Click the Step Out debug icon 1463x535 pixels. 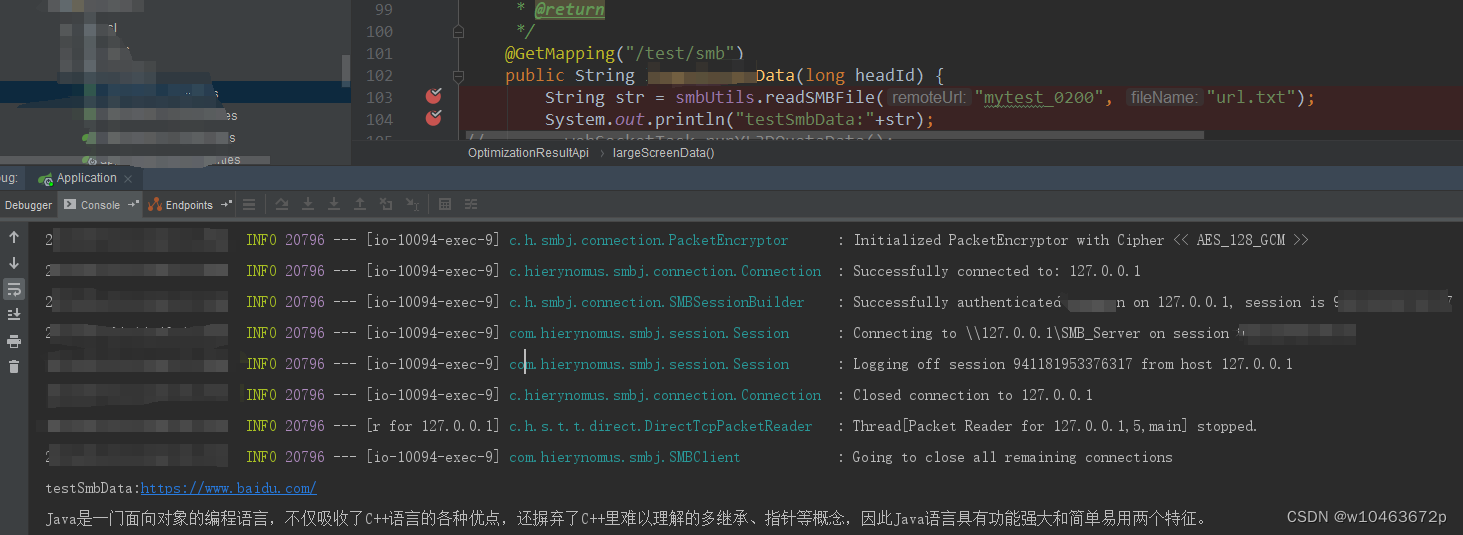point(360,204)
